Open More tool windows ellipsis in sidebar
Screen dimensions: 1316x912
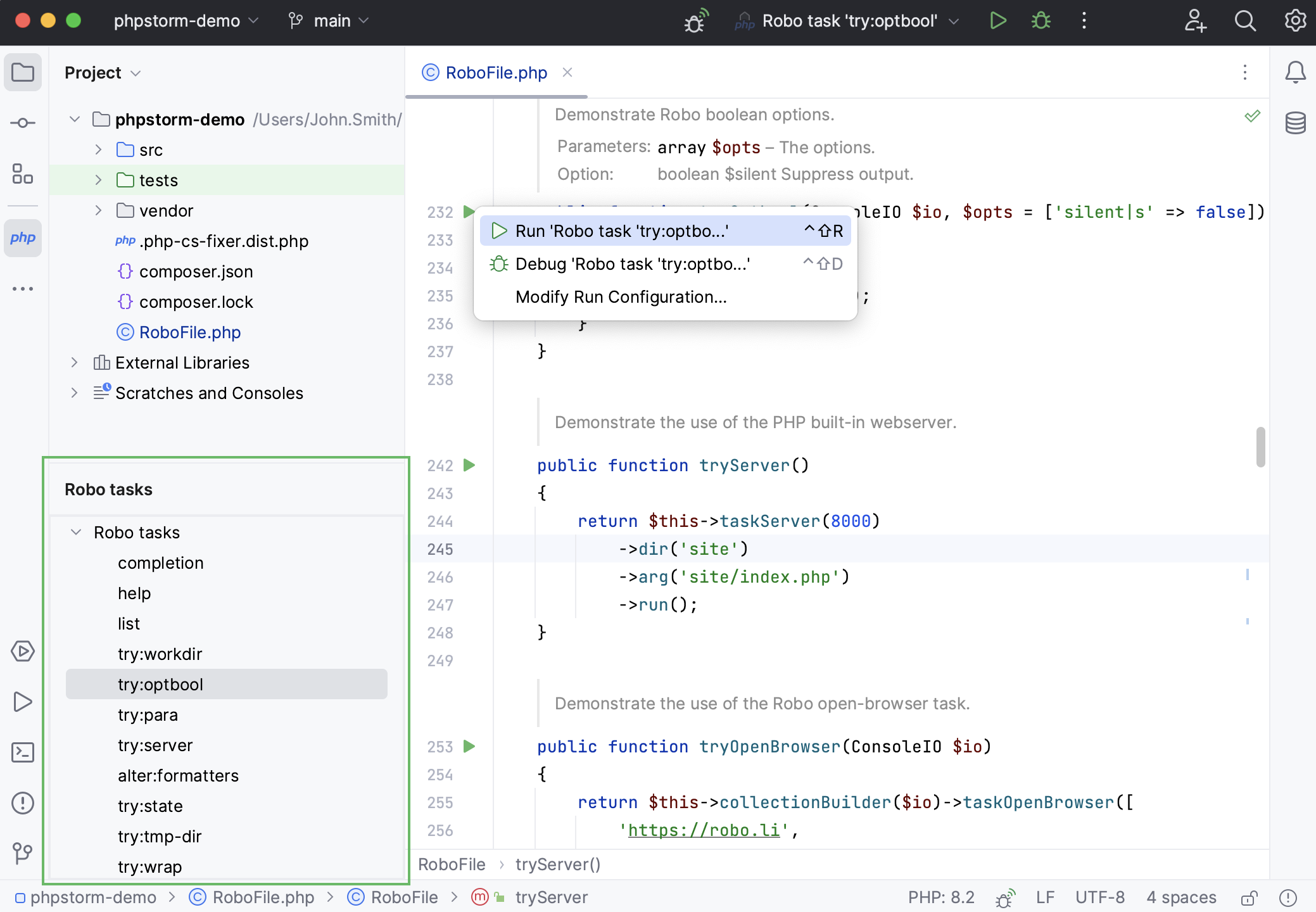pos(23,289)
